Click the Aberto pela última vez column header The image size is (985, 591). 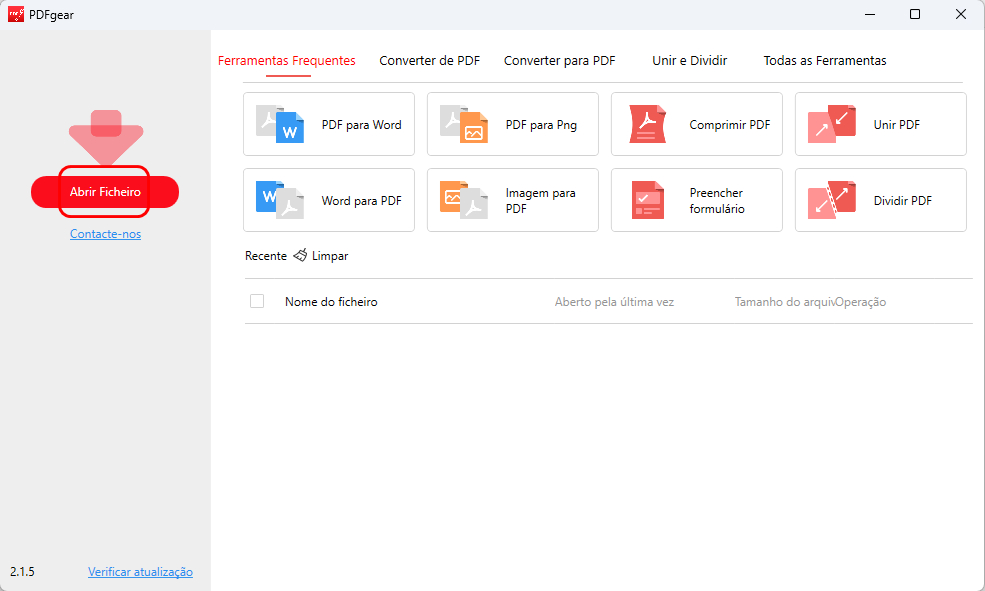pos(614,302)
